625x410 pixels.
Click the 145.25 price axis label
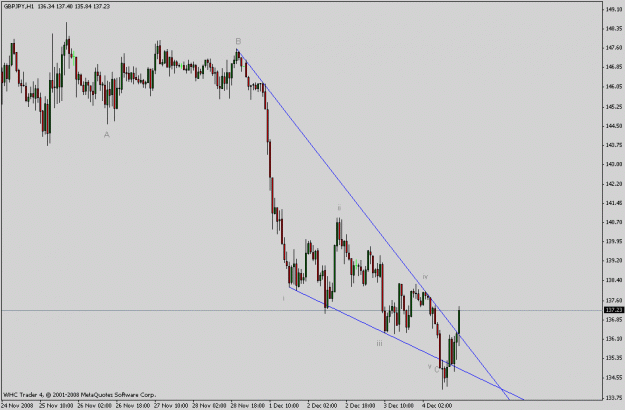(x=614, y=106)
